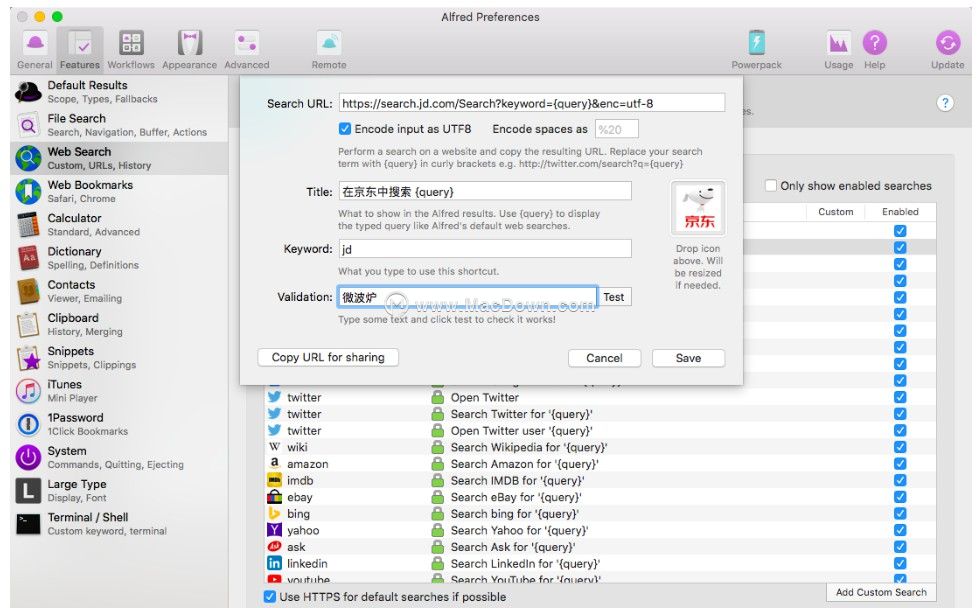This screenshot has width=979, height=608.
Task: Disable the wiki search Enabled checkbox
Action: point(900,447)
